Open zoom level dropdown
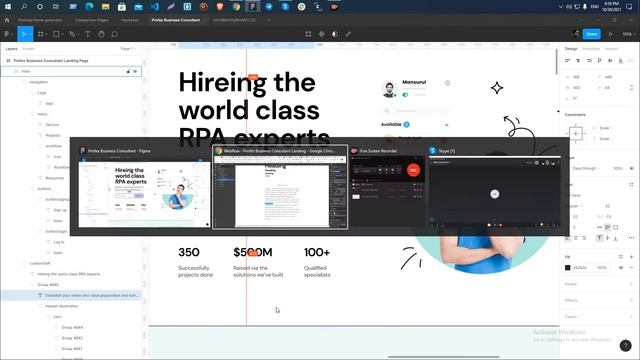The height and width of the screenshot is (360, 640). [x=629, y=34]
